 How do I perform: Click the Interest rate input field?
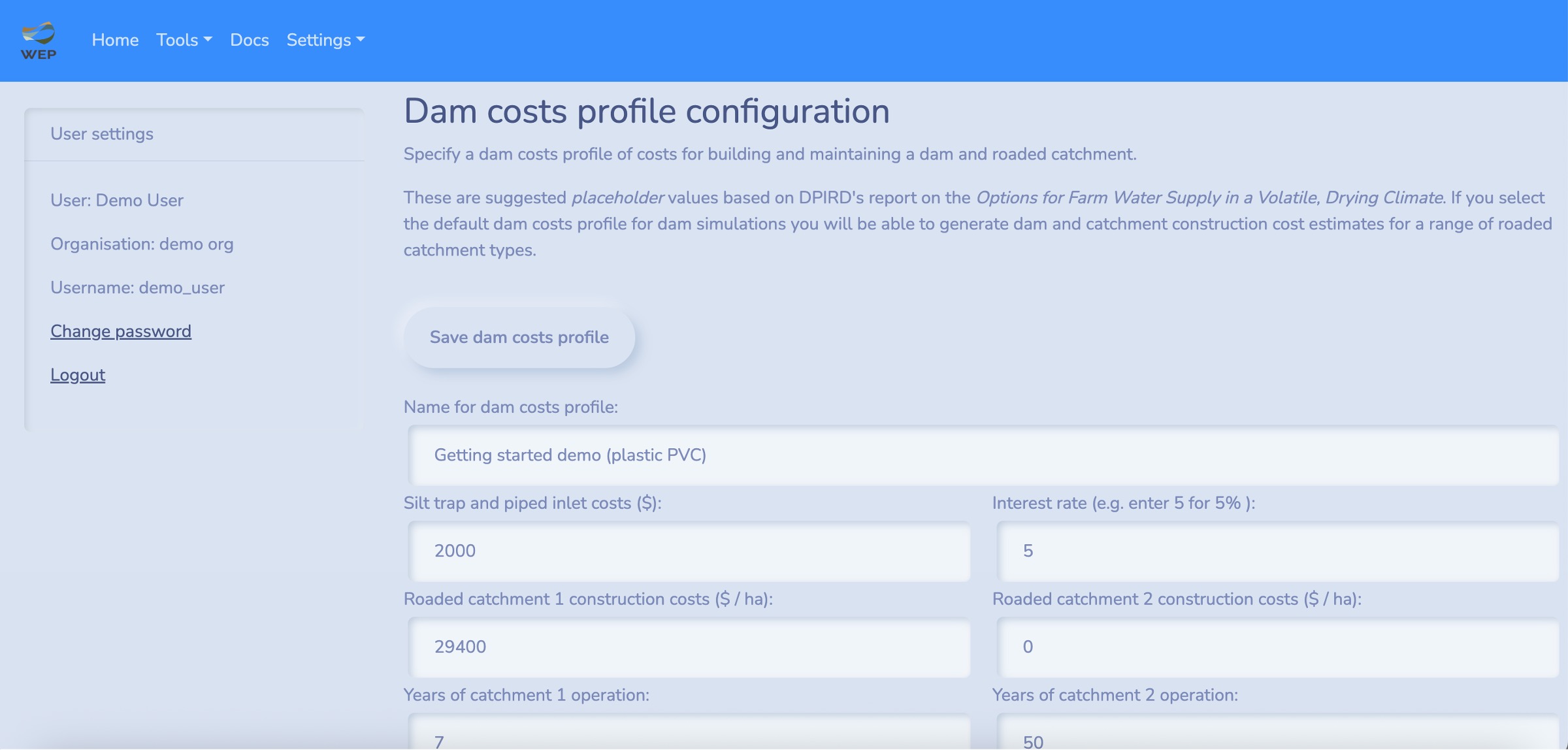pyautogui.click(x=1278, y=551)
